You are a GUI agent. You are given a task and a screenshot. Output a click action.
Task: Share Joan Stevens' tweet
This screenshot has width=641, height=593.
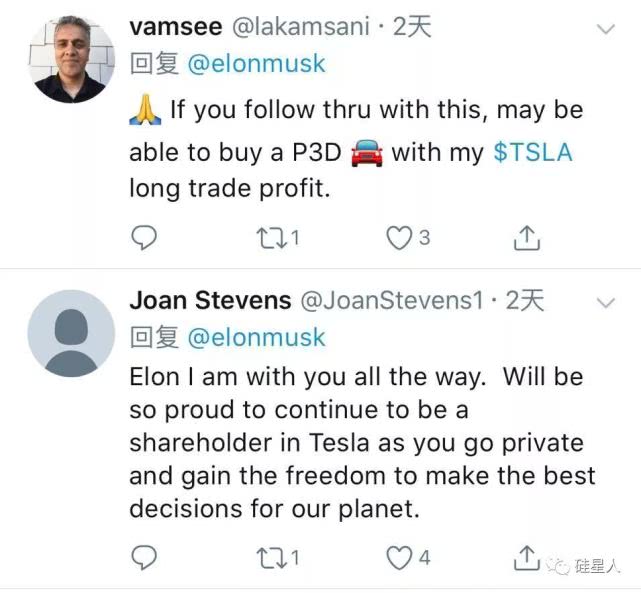coord(527,557)
